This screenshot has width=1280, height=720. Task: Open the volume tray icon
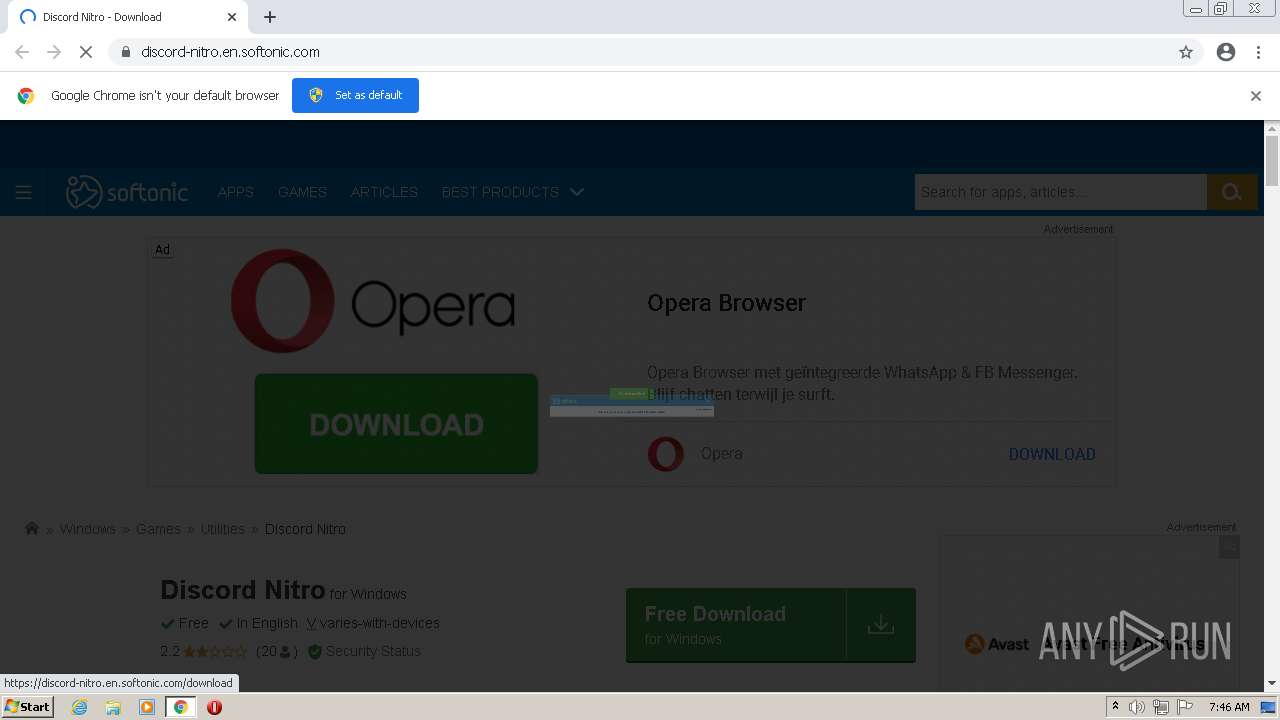point(1137,707)
